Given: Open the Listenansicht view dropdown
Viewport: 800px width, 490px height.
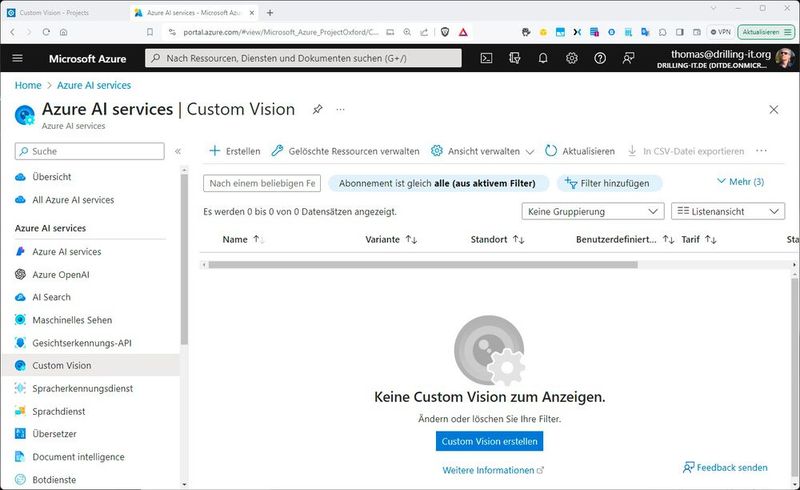Looking at the screenshot, I should [x=728, y=211].
